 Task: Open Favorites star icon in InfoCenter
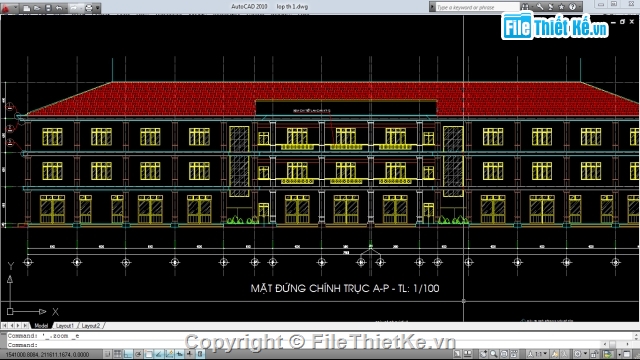pyautogui.click(x=561, y=7)
